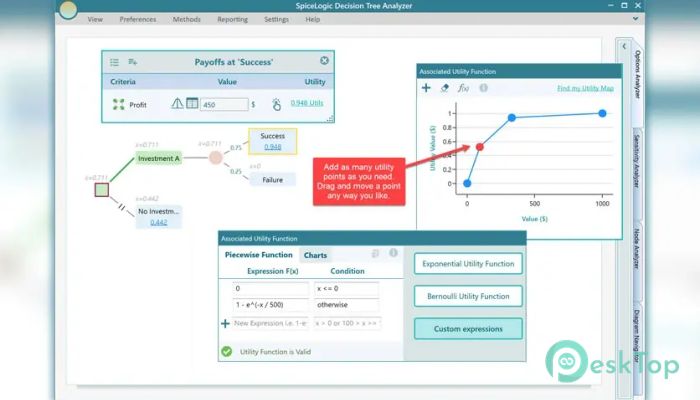This screenshot has width=700, height=400.
Task: Select the blue utility point at value 1000
Action: pyautogui.click(x=602, y=113)
